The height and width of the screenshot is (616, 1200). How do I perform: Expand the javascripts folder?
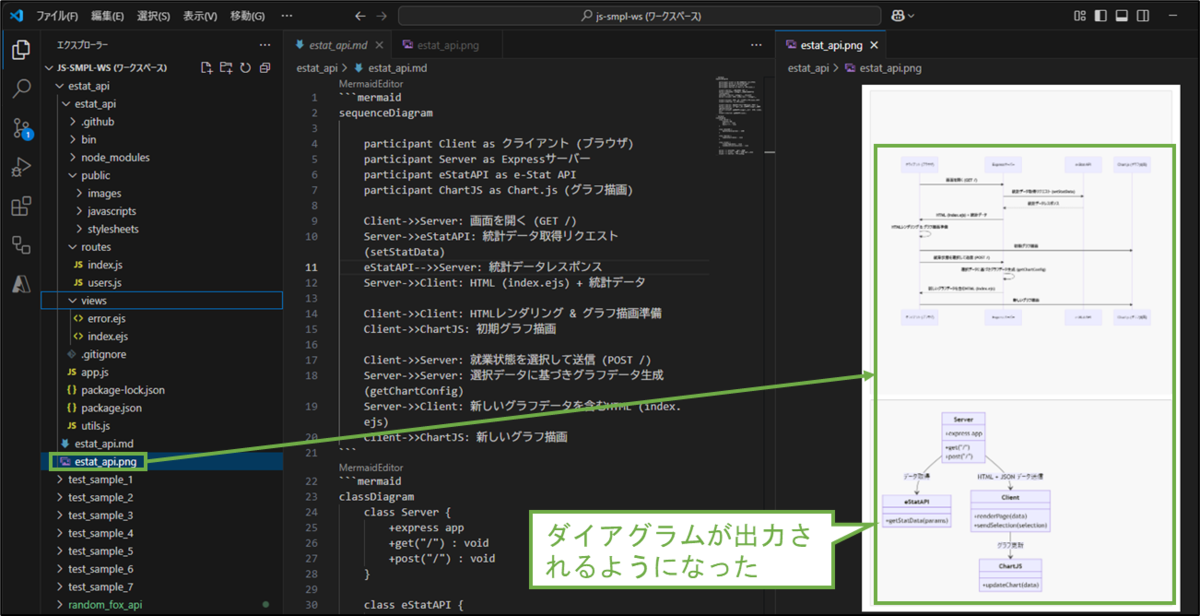(x=111, y=212)
